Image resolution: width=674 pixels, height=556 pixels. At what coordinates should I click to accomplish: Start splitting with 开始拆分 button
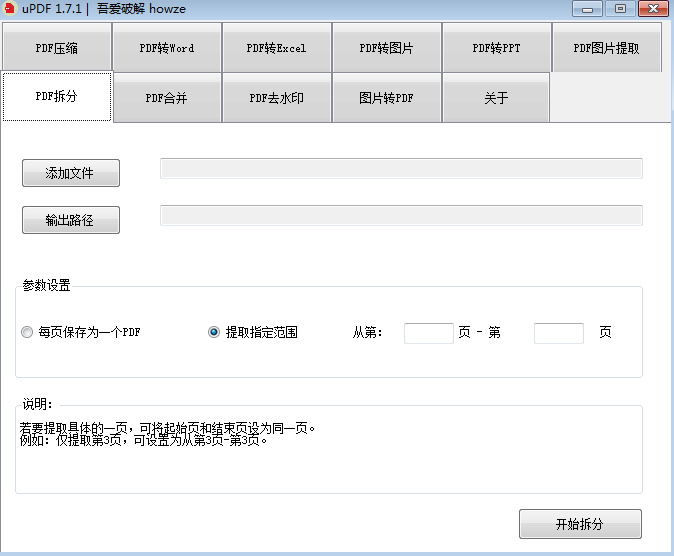point(580,524)
